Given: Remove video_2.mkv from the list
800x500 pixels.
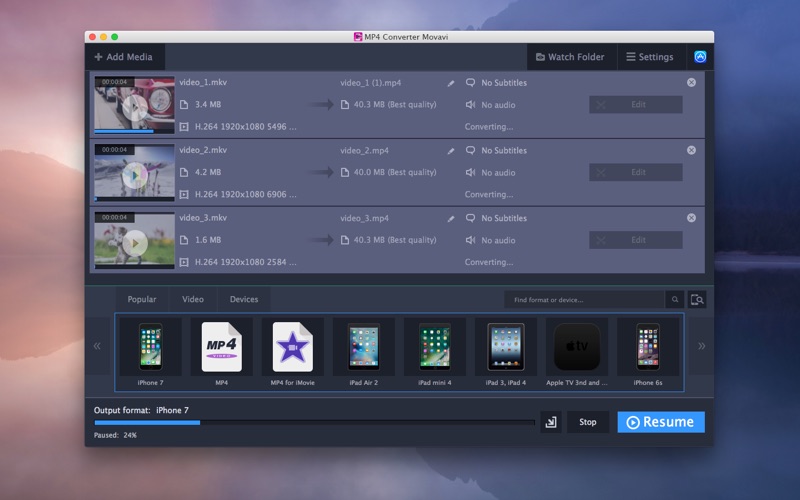Looking at the screenshot, I should coord(691,150).
